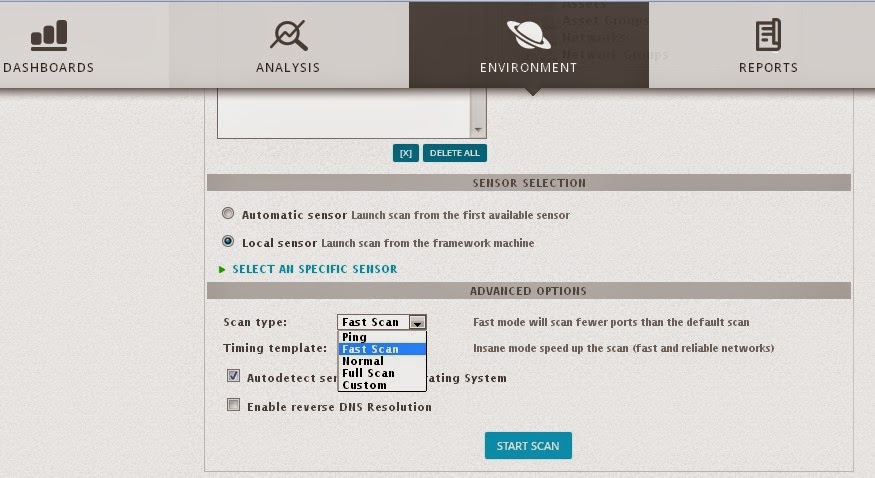Choose Normal from the scan type list

[362, 361]
